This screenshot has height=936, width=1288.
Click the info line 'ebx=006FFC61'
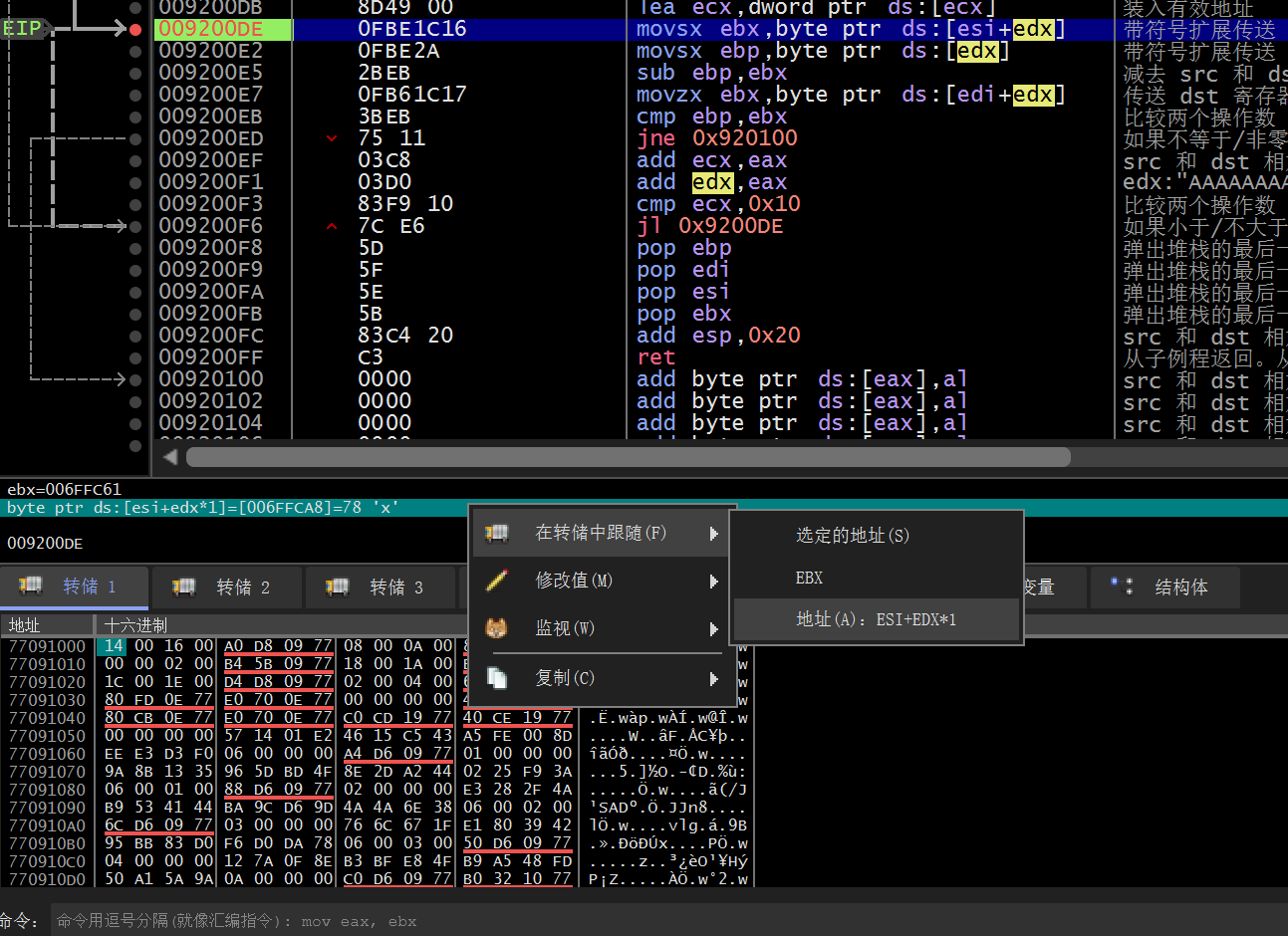point(65,490)
